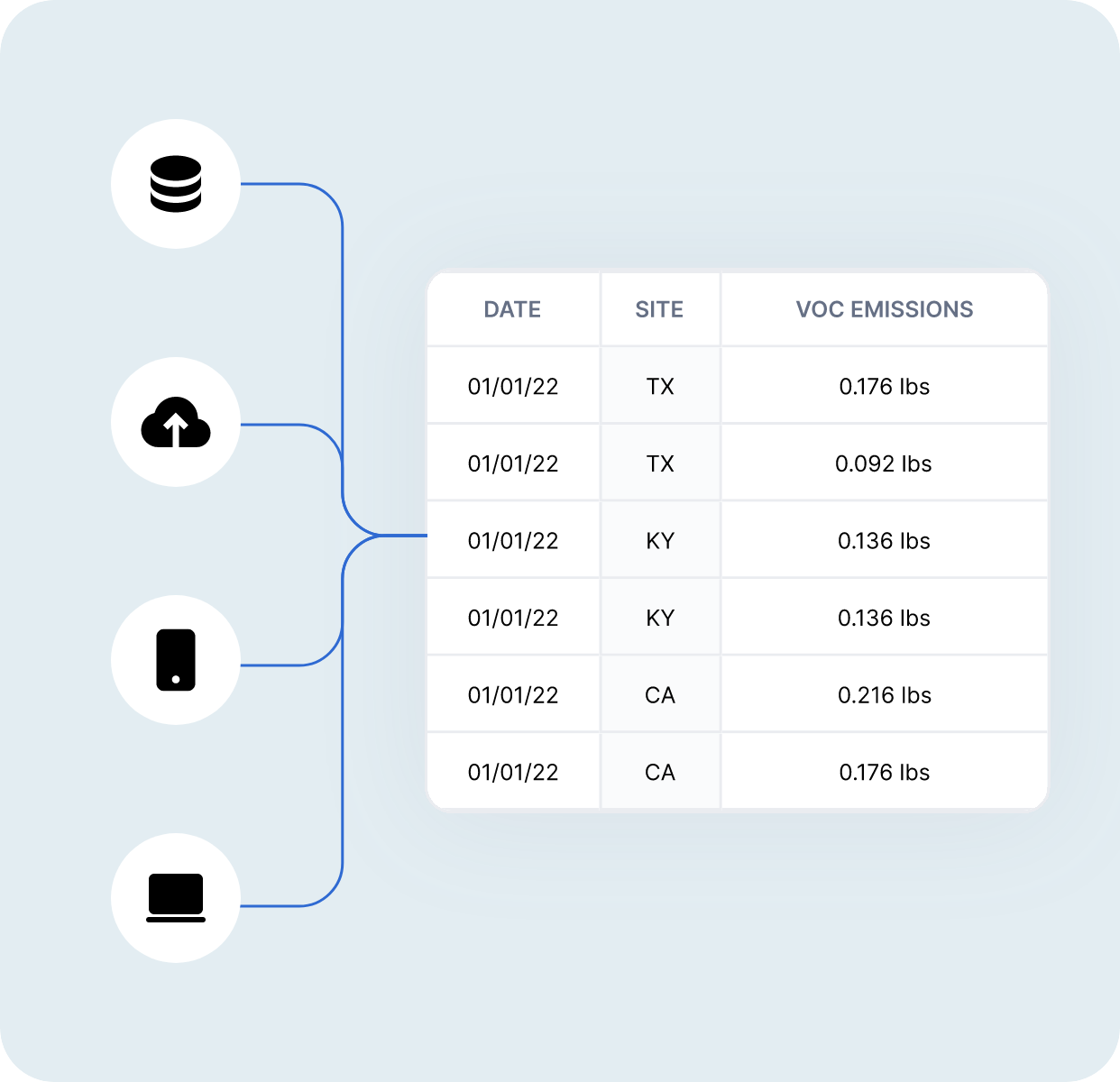
Task: Select the smartphone data source
Action: pyautogui.click(x=176, y=661)
